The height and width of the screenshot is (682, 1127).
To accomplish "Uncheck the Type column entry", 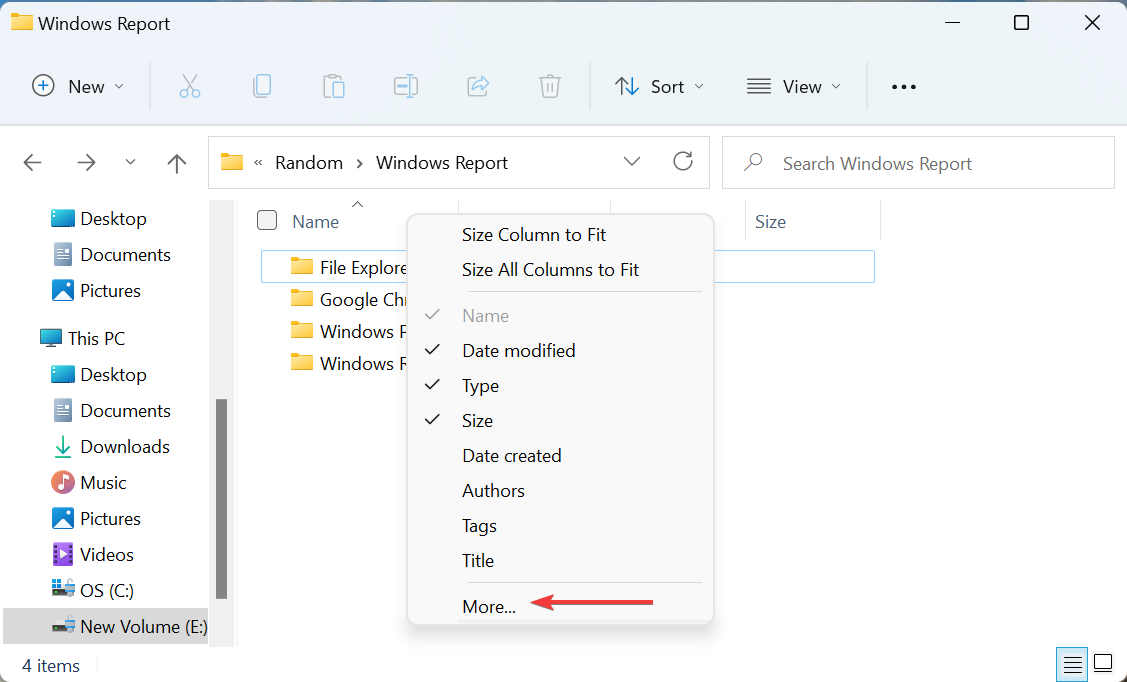I will point(480,385).
